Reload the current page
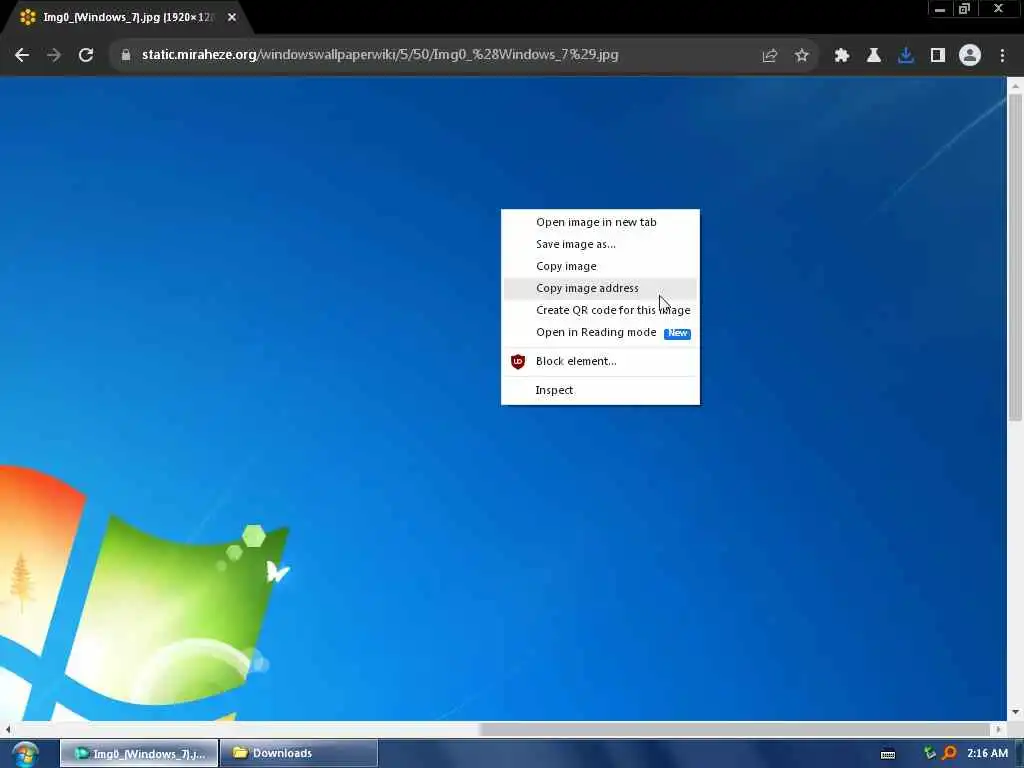The height and width of the screenshot is (768, 1024). (x=86, y=56)
